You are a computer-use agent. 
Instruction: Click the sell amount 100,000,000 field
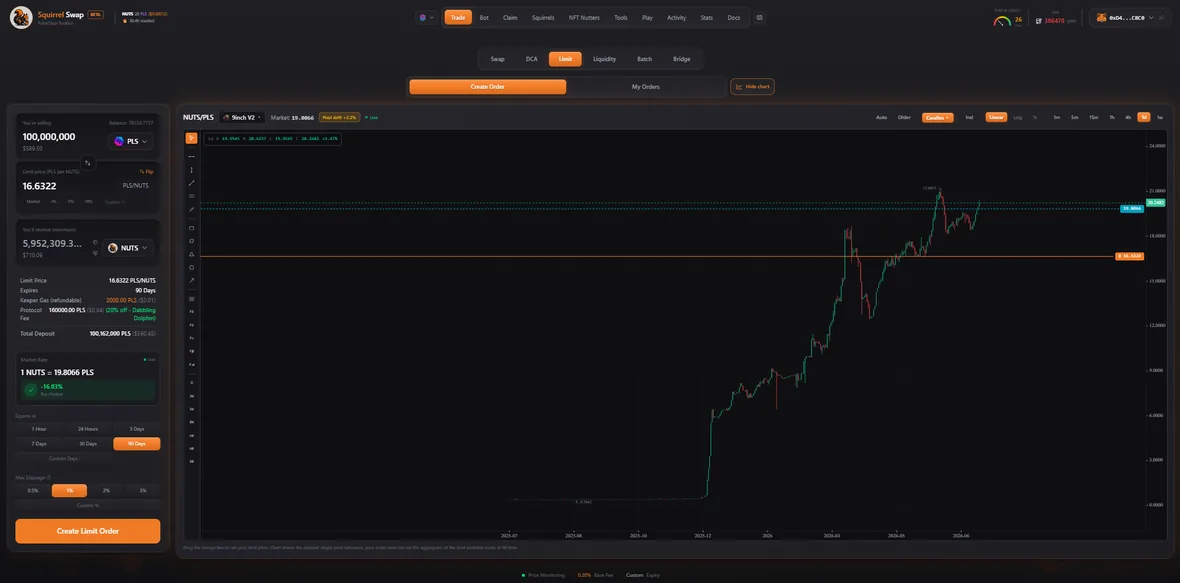point(49,137)
